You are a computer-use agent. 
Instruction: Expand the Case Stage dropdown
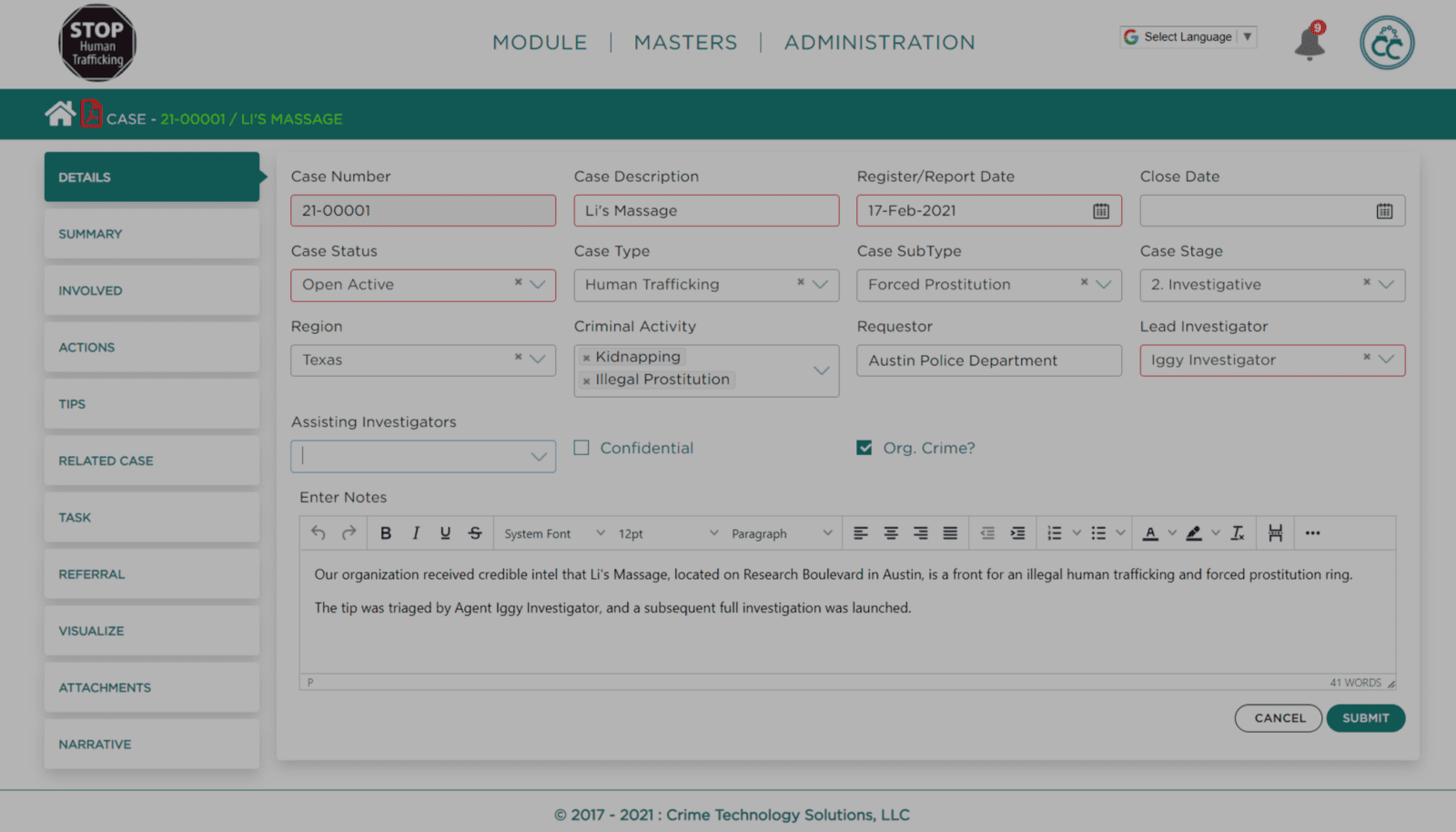pos(1386,285)
